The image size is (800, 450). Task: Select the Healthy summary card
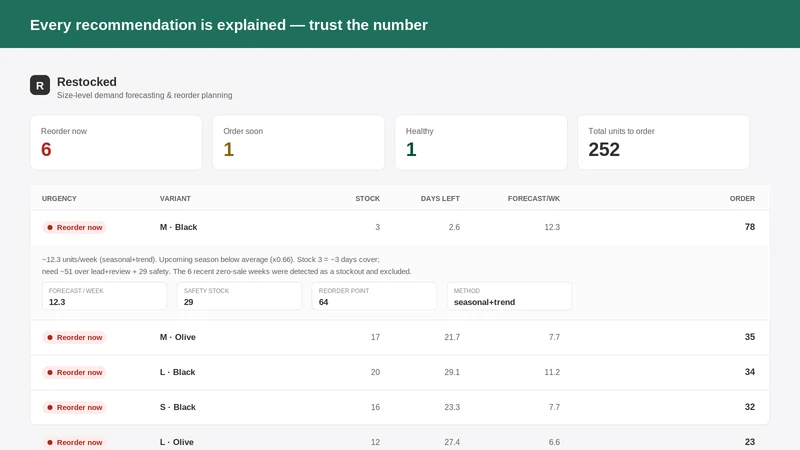click(x=481, y=142)
